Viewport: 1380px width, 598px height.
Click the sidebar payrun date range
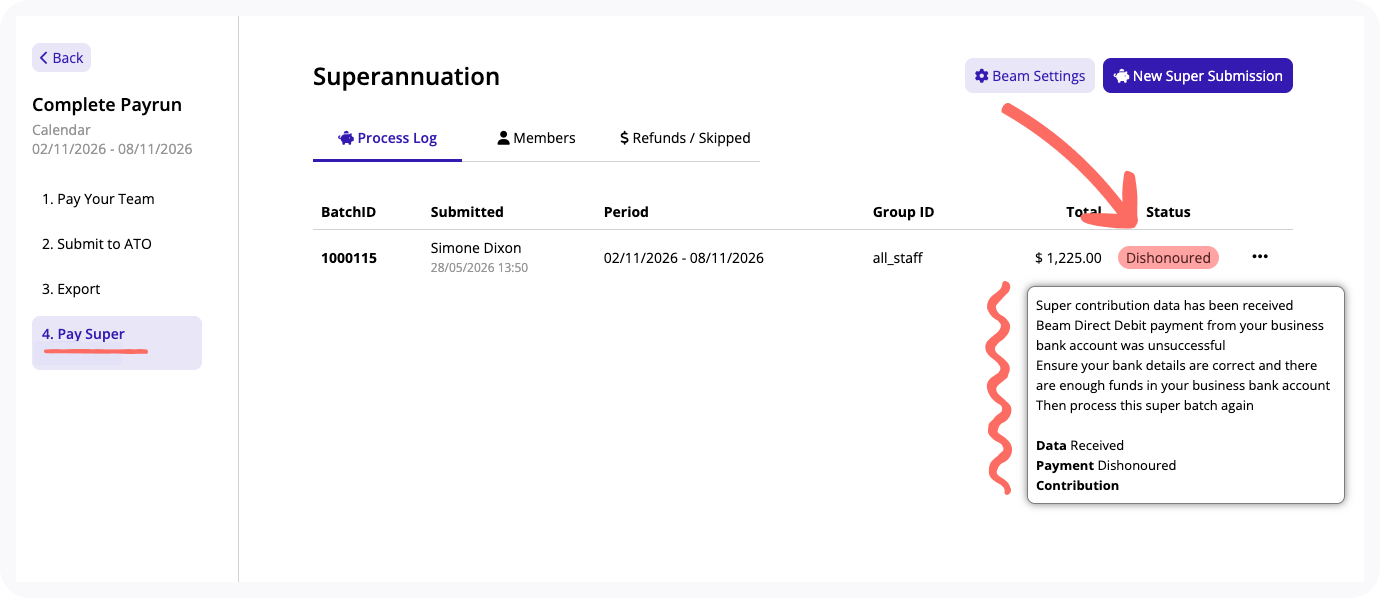[112, 149]
